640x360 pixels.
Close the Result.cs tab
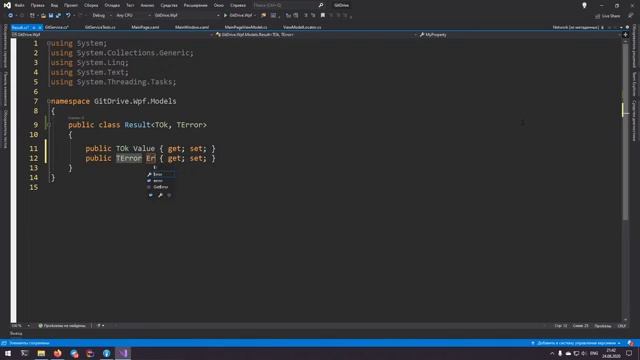click(40, 28)
